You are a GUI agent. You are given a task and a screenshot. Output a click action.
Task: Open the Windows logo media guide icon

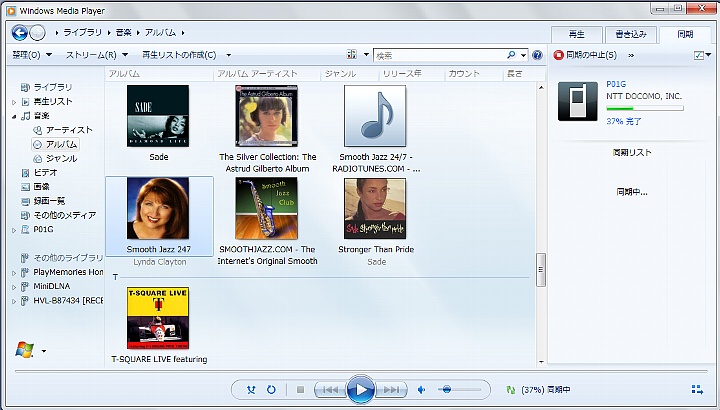coord(25,350)
